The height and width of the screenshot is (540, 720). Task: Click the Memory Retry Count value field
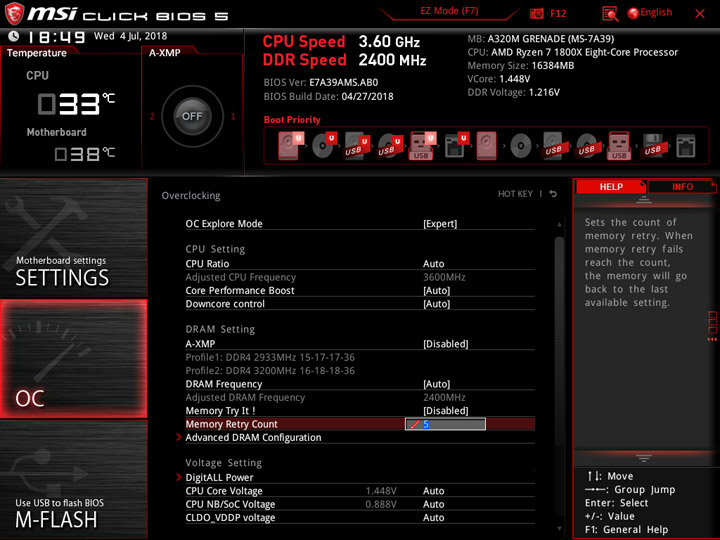(445, 424)
